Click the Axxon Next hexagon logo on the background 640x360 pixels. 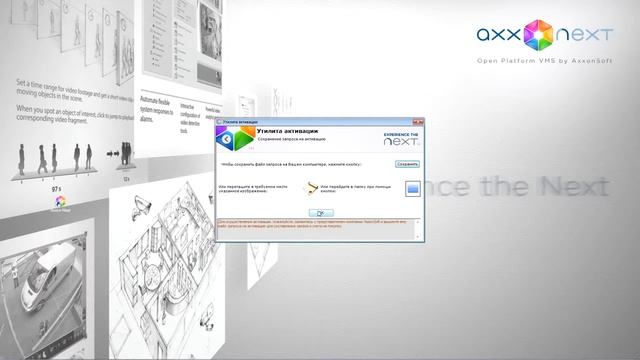click(x=538, y=35)
